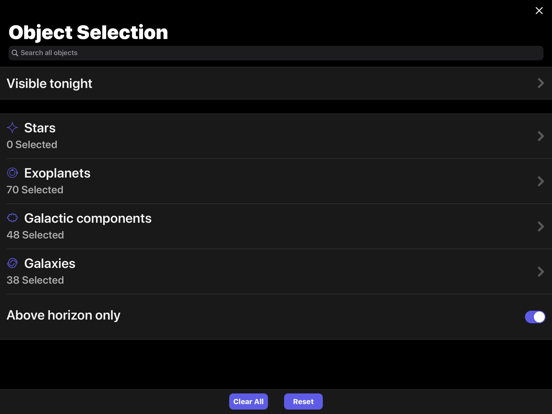This screenshot has height=414, width=552.
Task: Click the Clear All button
Action: (248, 401)
